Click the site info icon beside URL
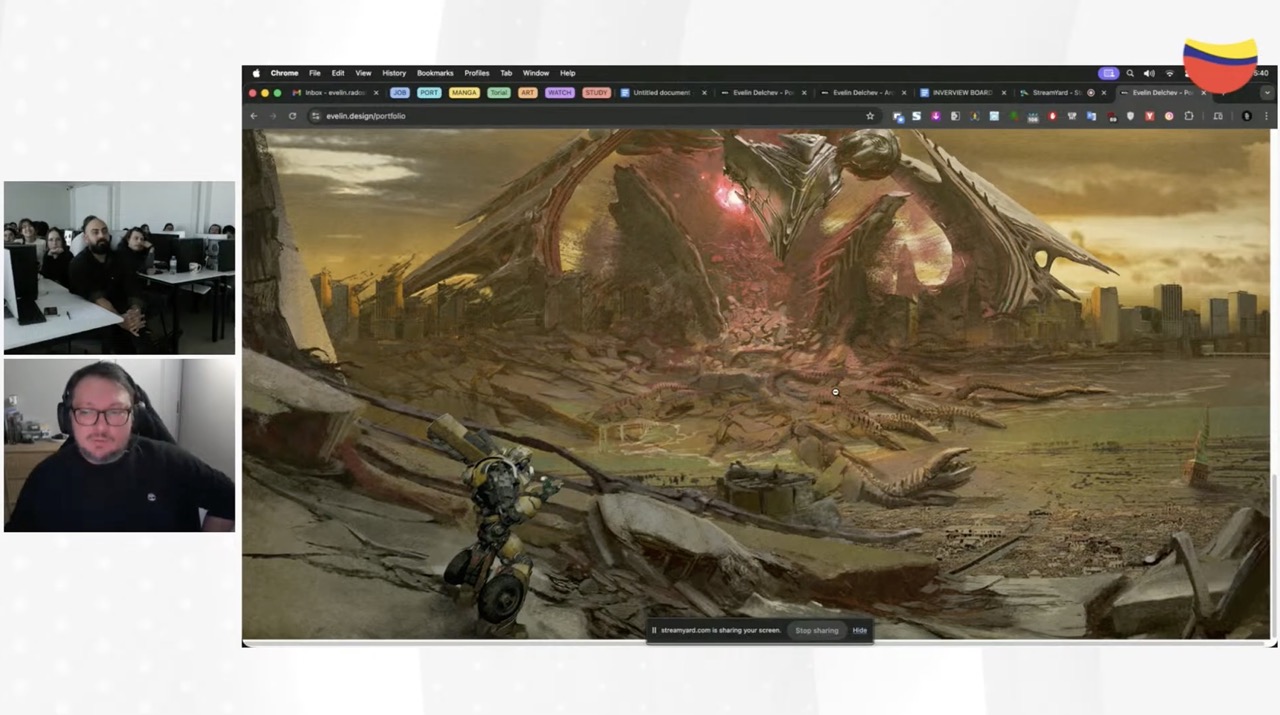This screenshot has height=715, width=1280. click(x=315, y=116)
